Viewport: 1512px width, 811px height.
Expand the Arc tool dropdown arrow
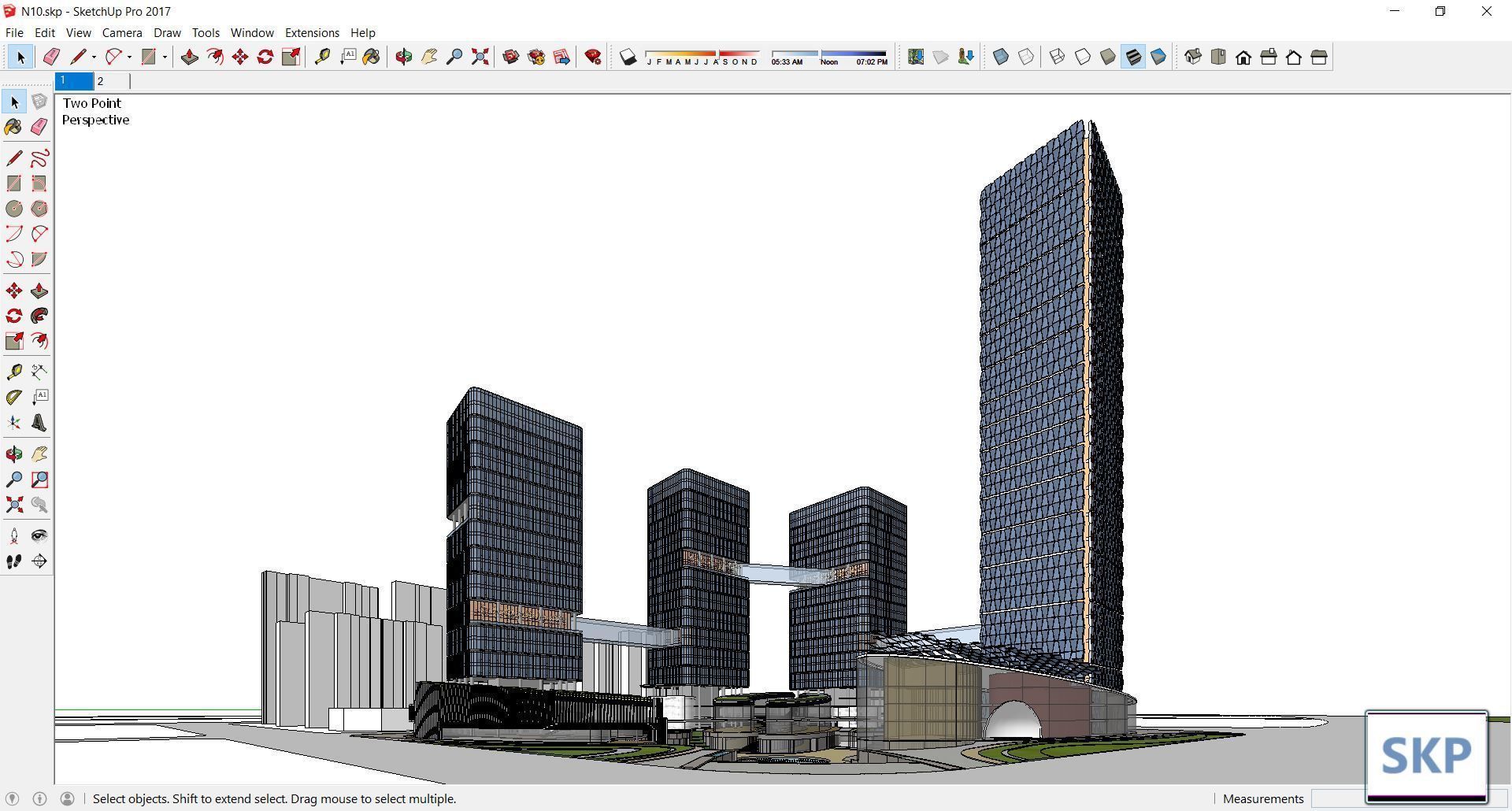pyautogui.click(x=129, y=57)
